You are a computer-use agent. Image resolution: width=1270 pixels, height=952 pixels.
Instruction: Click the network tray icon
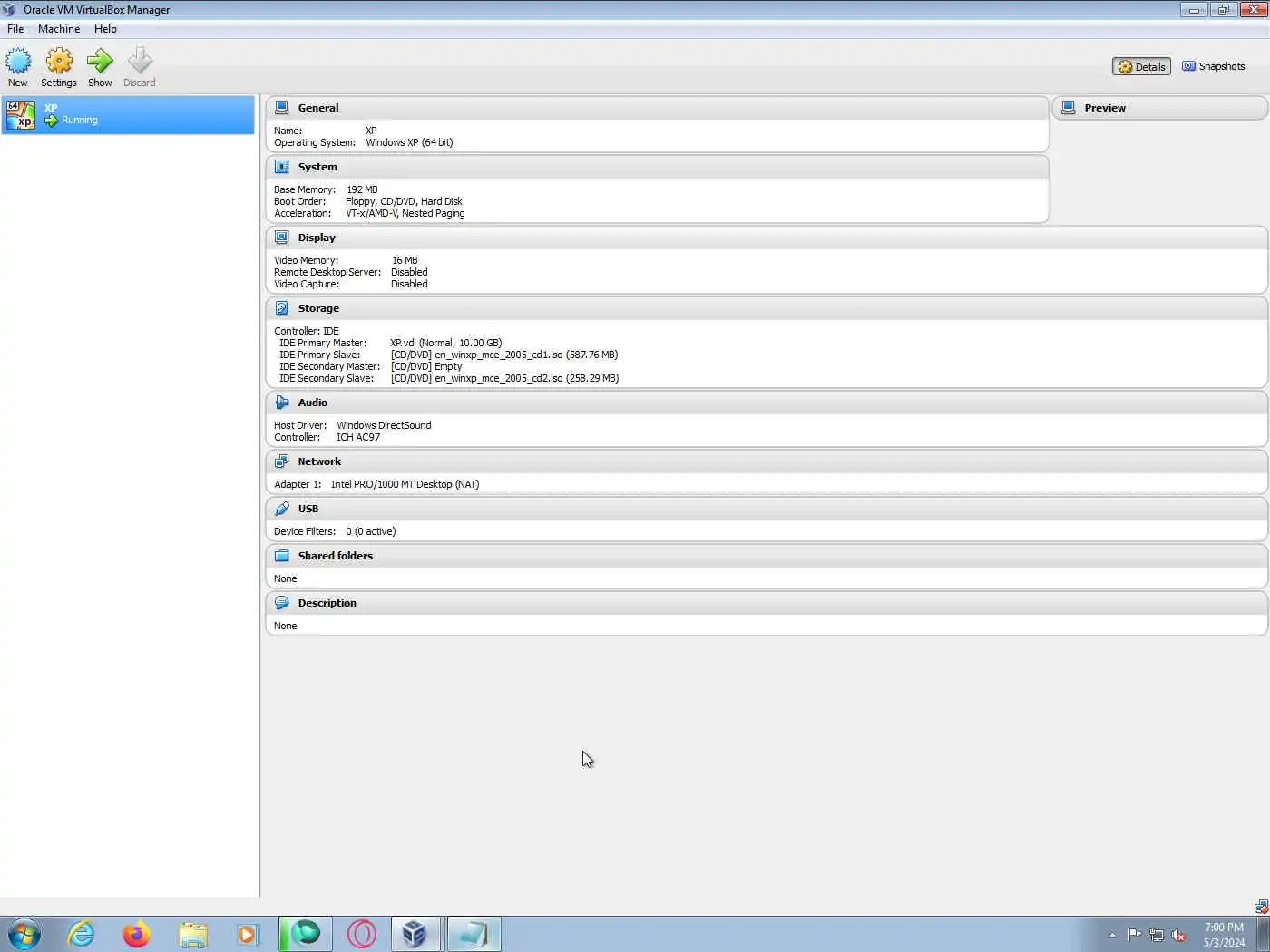tap(1157, 935)
